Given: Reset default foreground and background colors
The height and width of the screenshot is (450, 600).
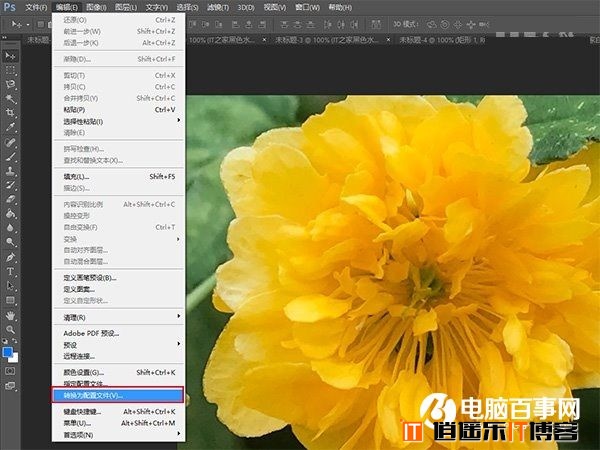Looking at the screenshot, I should pos(5,341).
